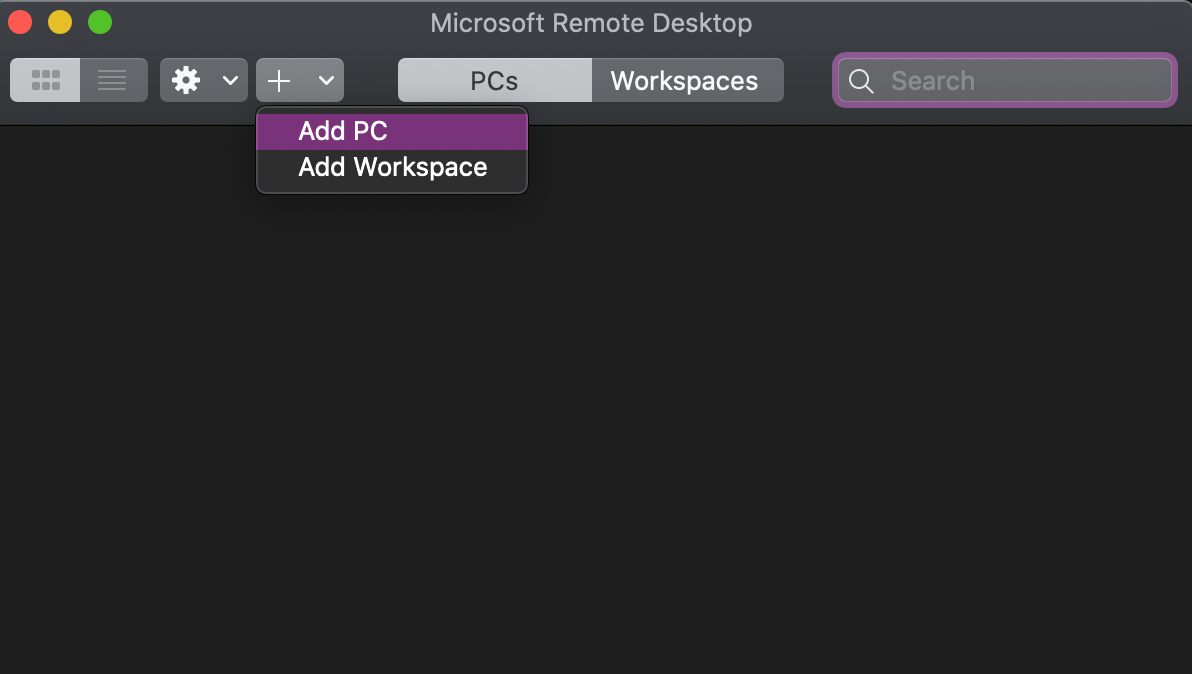
Task: Open the plus button's dropdown chevron
Action: (323, 80)
